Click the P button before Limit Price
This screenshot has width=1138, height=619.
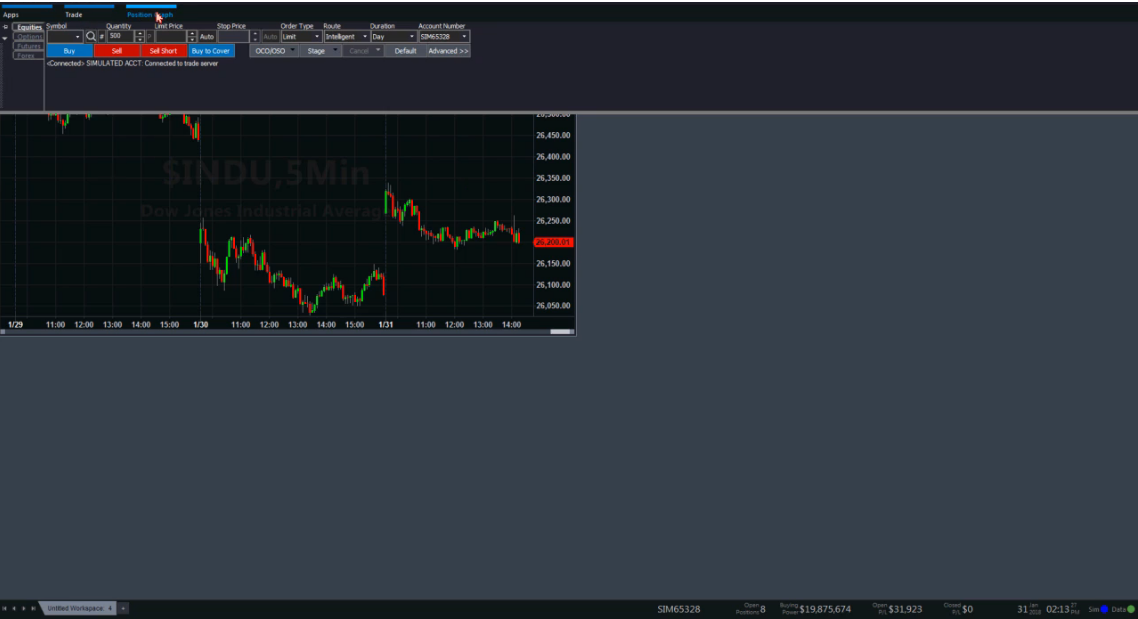point(150,36)
